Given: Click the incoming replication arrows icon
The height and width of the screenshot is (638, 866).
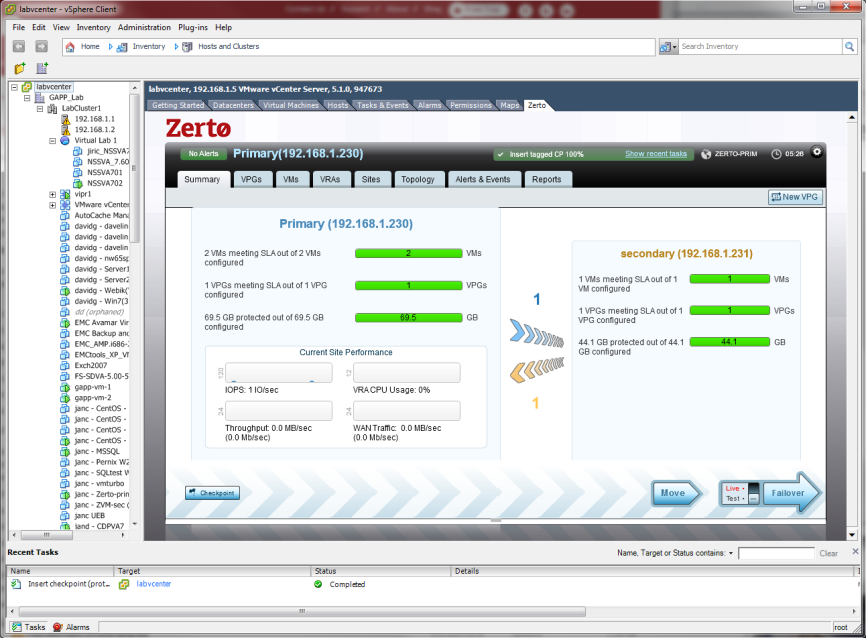Looking at the screenshot, I should point(536,370).
